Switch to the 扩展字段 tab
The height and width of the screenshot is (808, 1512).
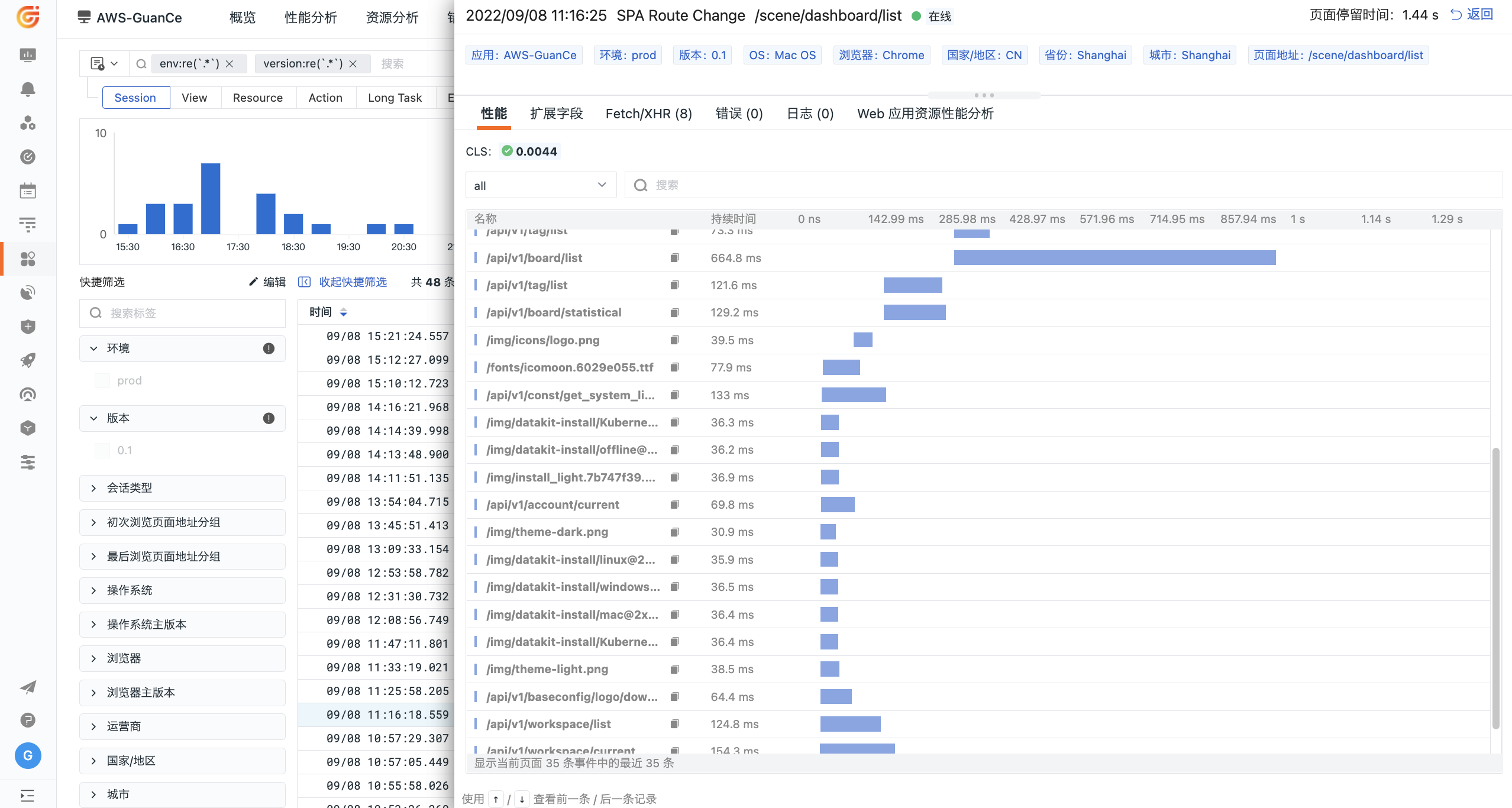(557, 114)
